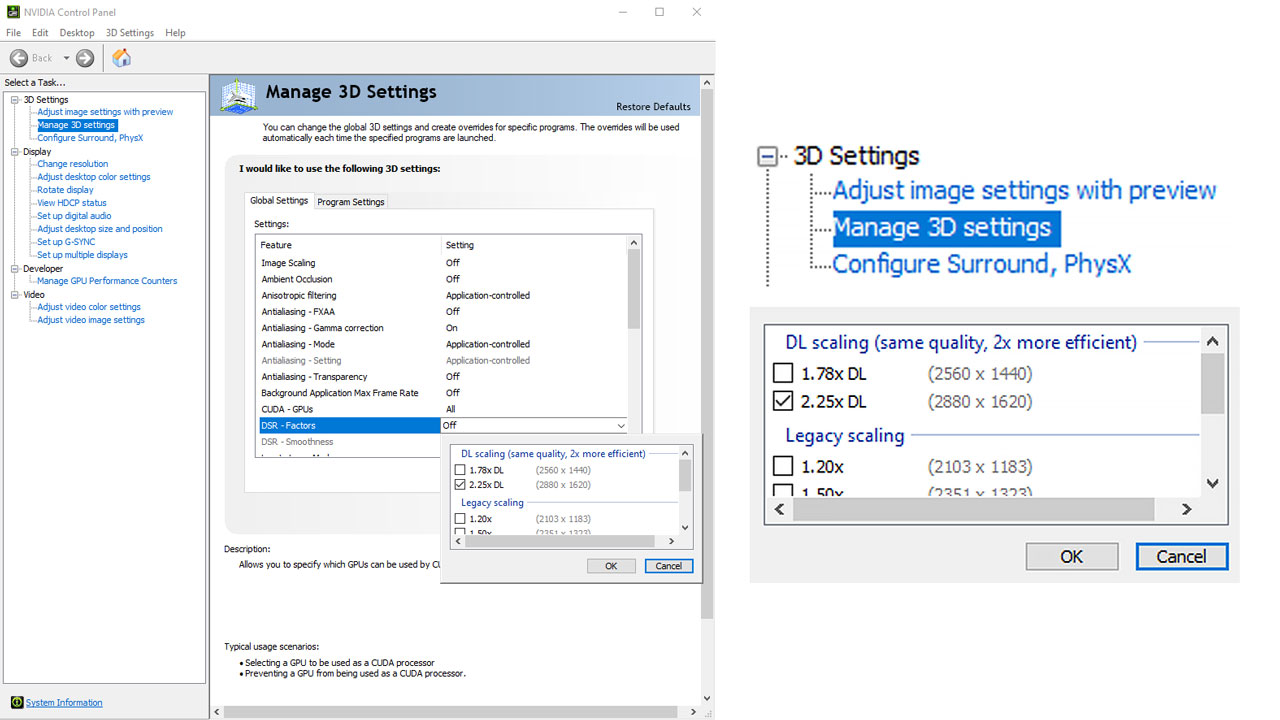Collapse 3D Settings node in the small task tree
The image size is (1280, 720).
tap(15, 99)
